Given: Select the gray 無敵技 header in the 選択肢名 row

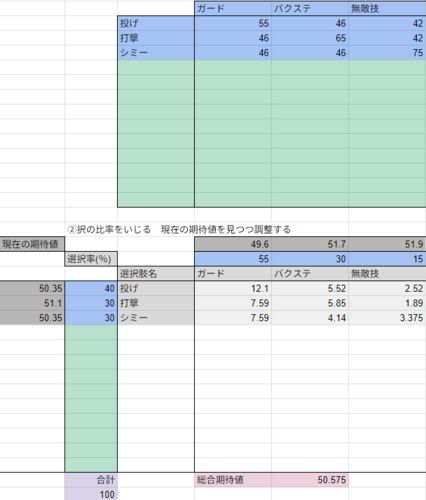Looking at the screenshot, I should tap(387, 274).
